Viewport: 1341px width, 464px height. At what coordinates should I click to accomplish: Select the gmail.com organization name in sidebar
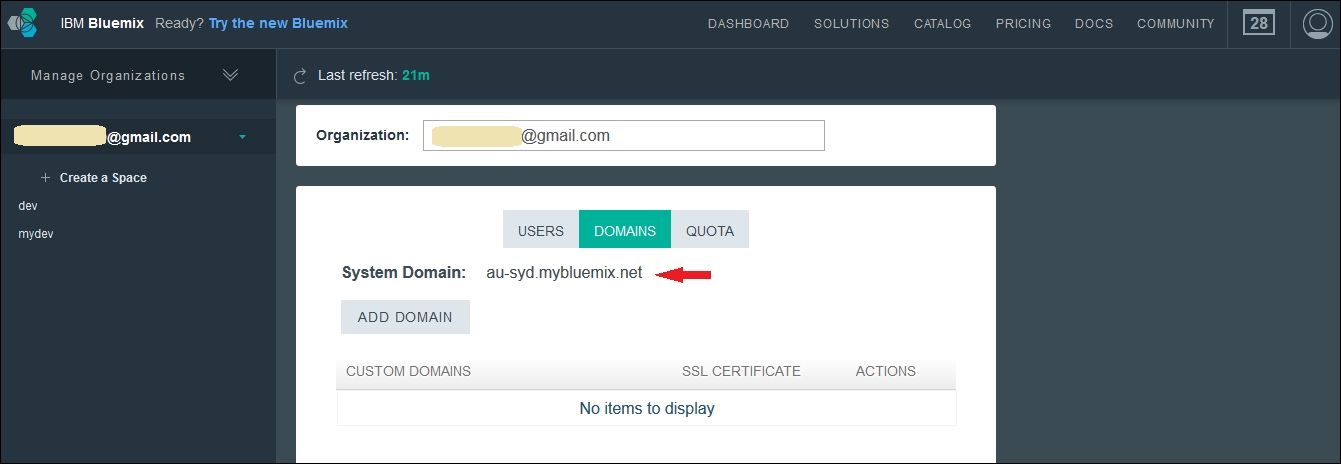(103, 137)
